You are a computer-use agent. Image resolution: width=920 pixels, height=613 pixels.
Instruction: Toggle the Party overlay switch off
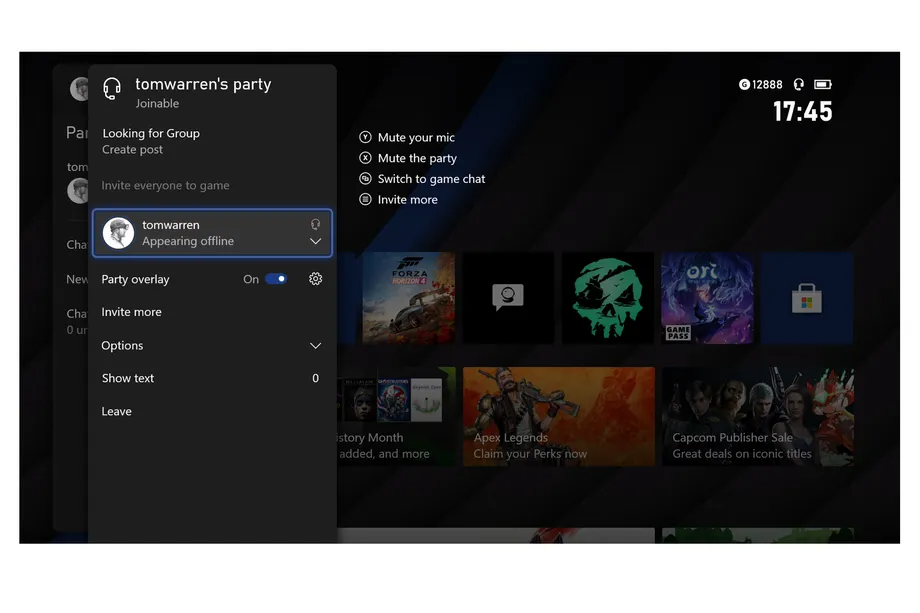(276, 279)
